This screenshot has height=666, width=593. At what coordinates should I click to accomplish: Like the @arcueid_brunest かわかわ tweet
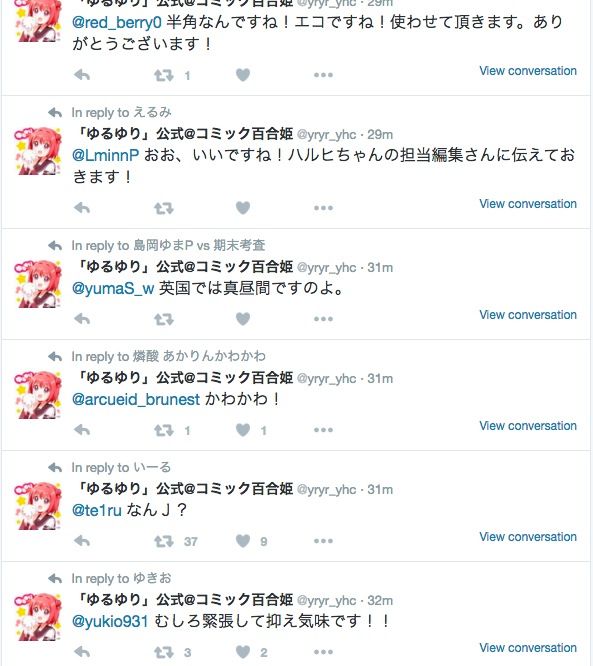[x=243, y=430]
